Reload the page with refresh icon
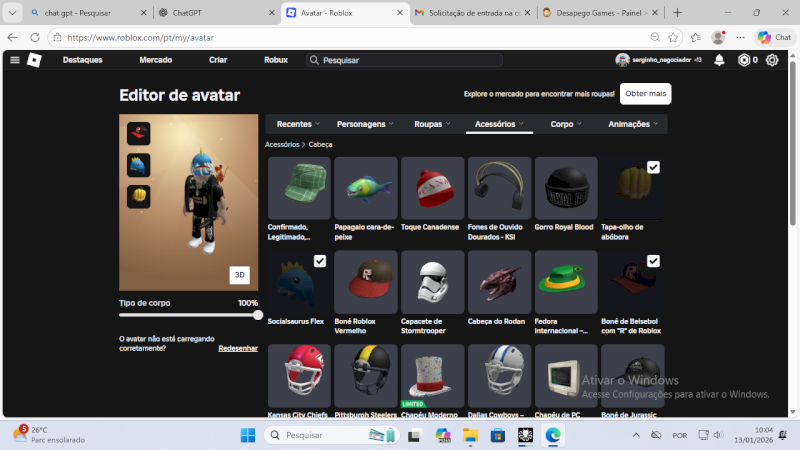Screen dimensions: 800x450 (x=35, y=37)
